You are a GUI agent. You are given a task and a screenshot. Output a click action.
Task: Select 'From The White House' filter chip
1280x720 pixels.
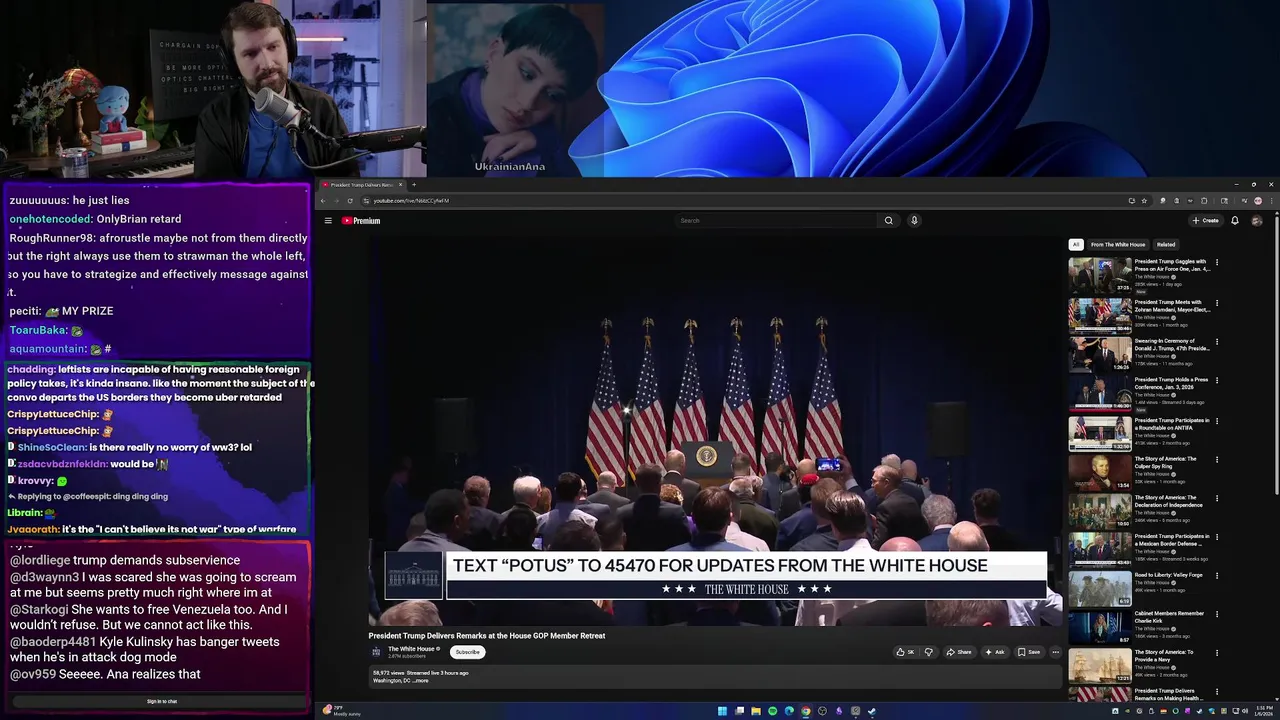(1118, 245)
